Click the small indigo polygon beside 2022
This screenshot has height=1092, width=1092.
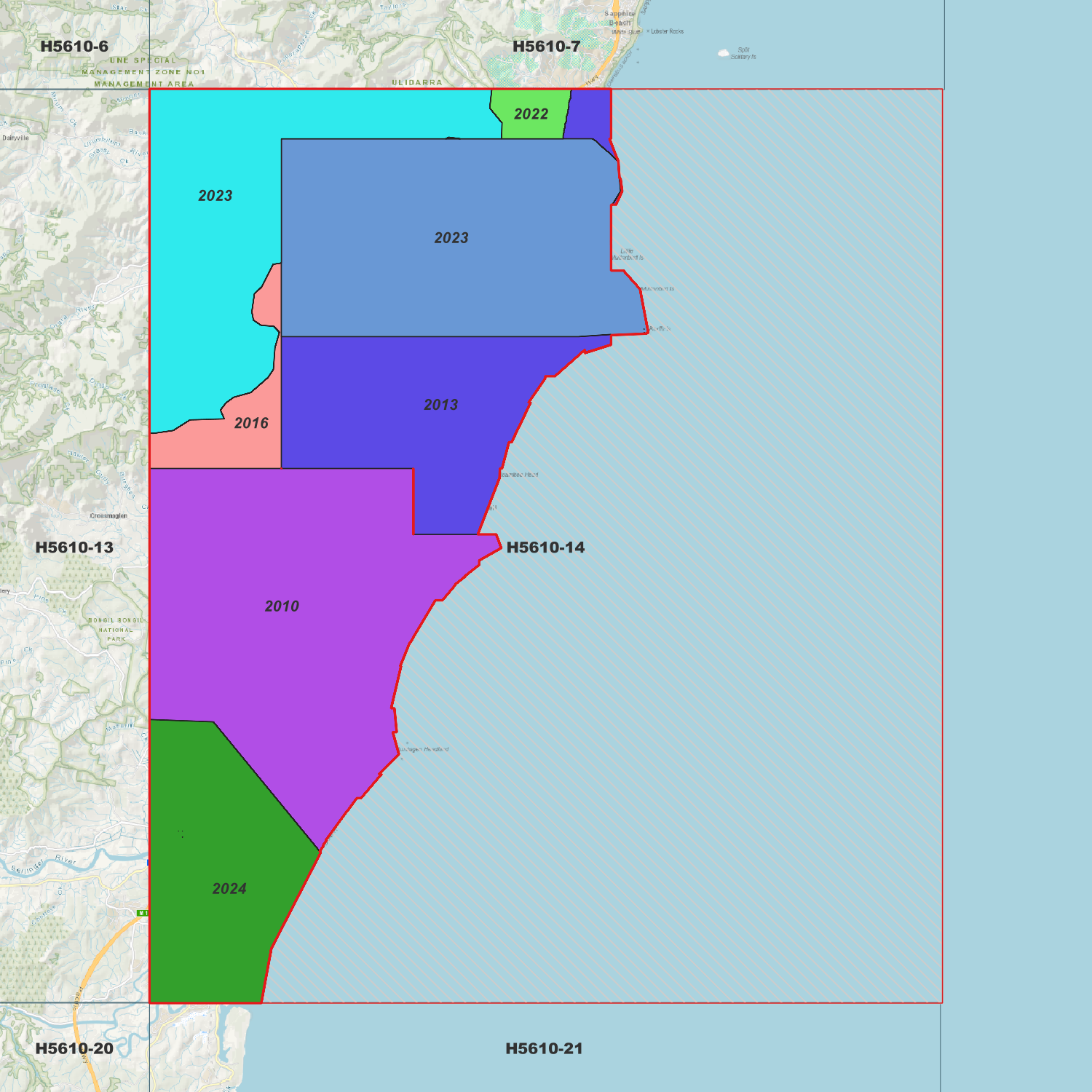(x=589, y=114)
